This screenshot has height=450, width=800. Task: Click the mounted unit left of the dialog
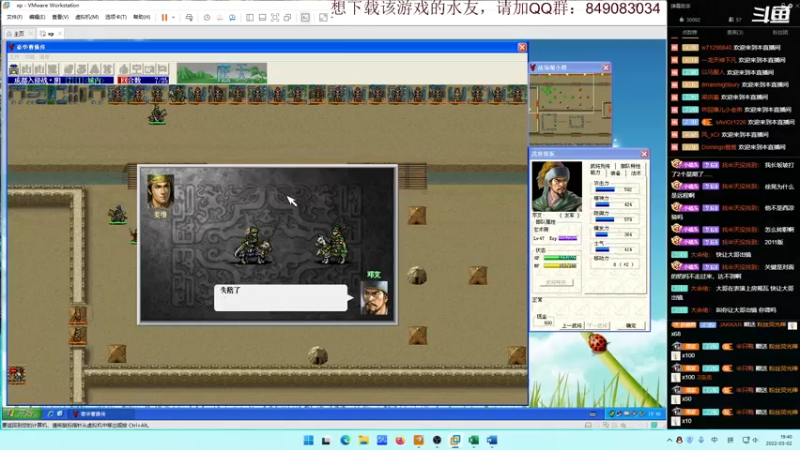pyautogui.click(x=117, y=214)
